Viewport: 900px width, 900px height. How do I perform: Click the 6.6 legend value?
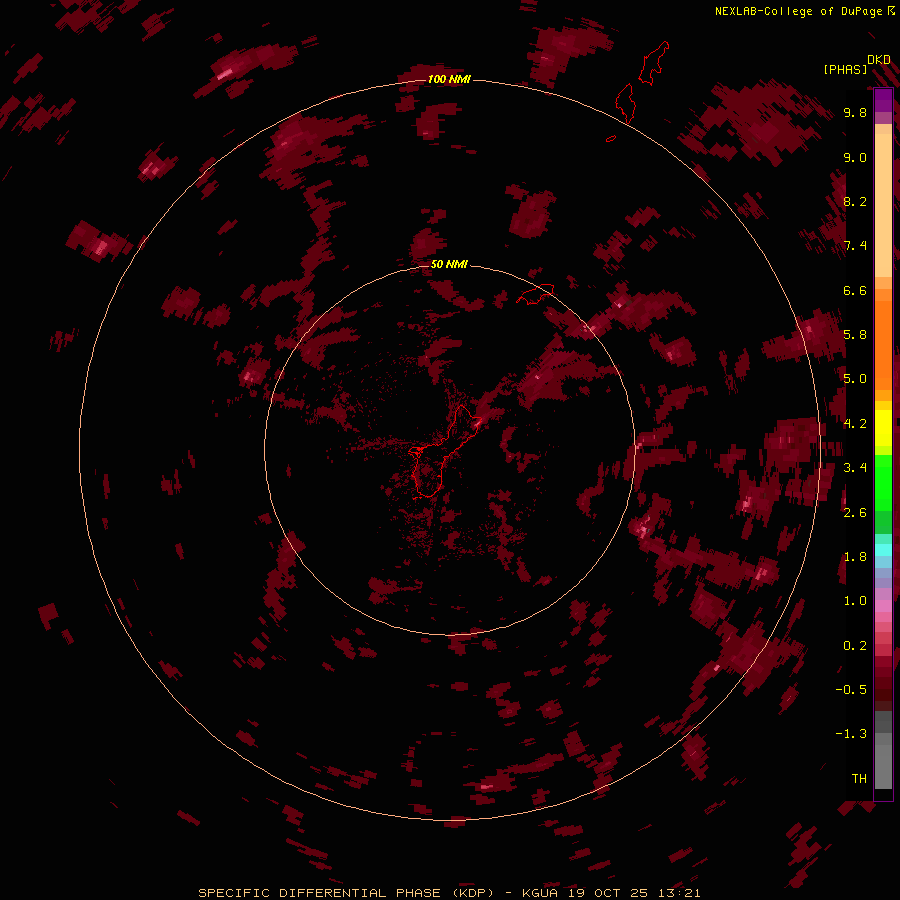tap(855, 290)
